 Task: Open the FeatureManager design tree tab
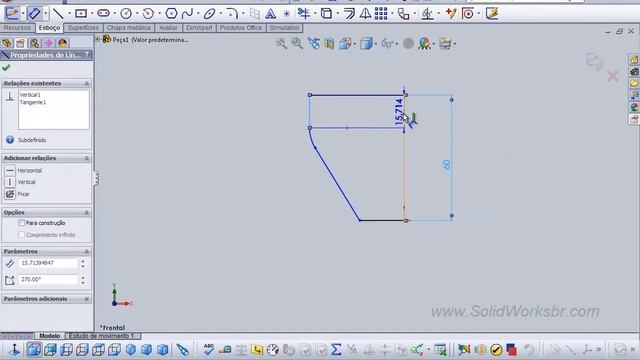click(7, 43)
